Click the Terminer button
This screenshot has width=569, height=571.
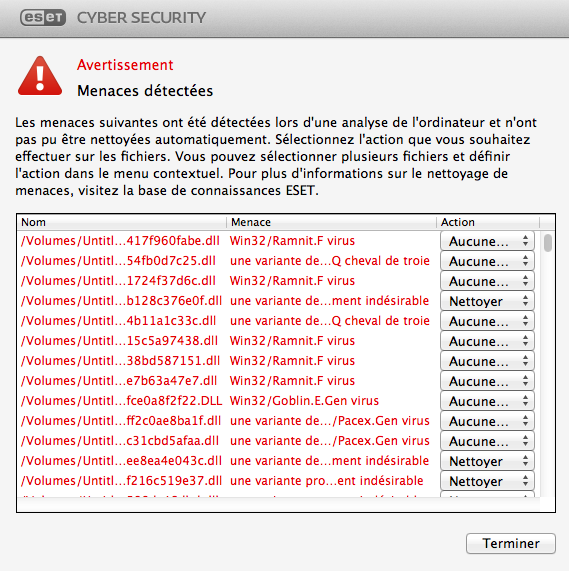511,543
